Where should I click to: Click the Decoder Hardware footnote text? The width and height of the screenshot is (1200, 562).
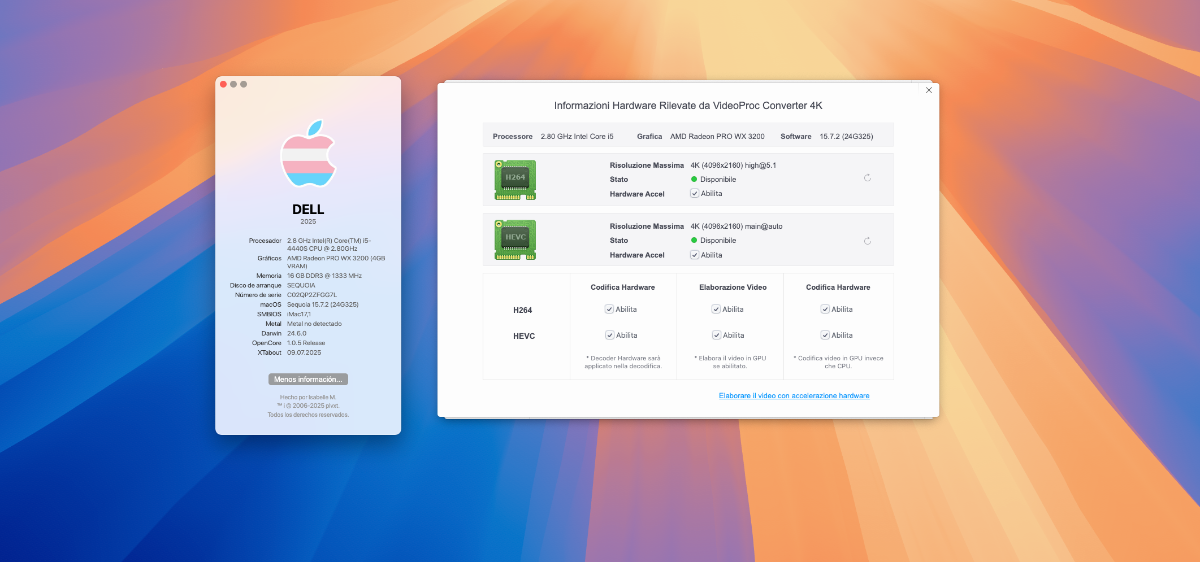pos(623,362)
